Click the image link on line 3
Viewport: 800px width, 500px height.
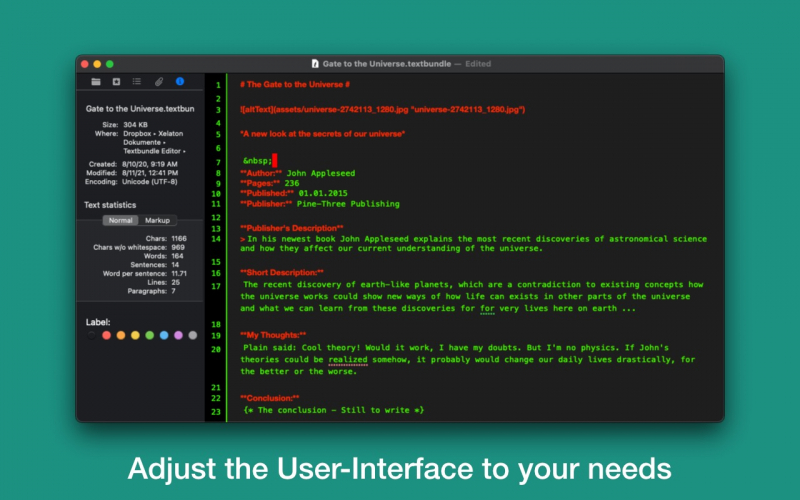382,109
